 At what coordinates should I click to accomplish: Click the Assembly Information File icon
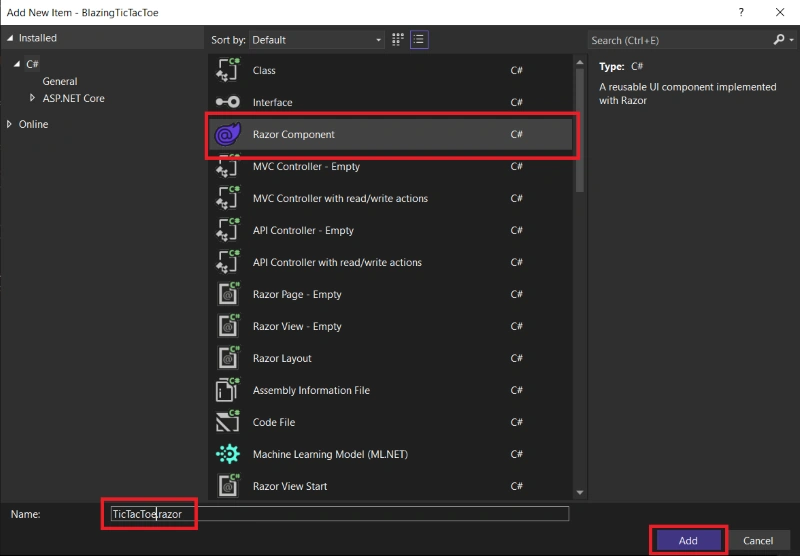(228, 390)
